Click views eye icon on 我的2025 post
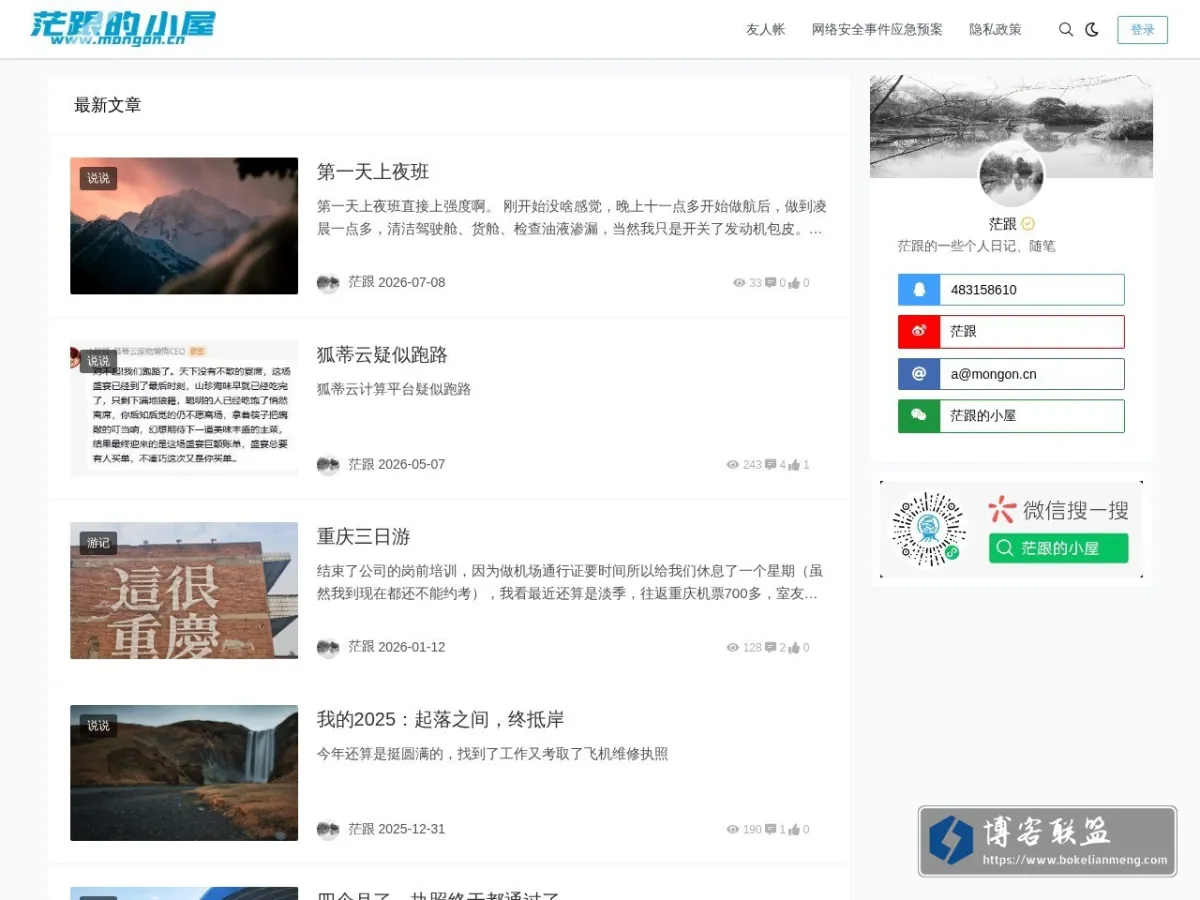 (732, 830)
